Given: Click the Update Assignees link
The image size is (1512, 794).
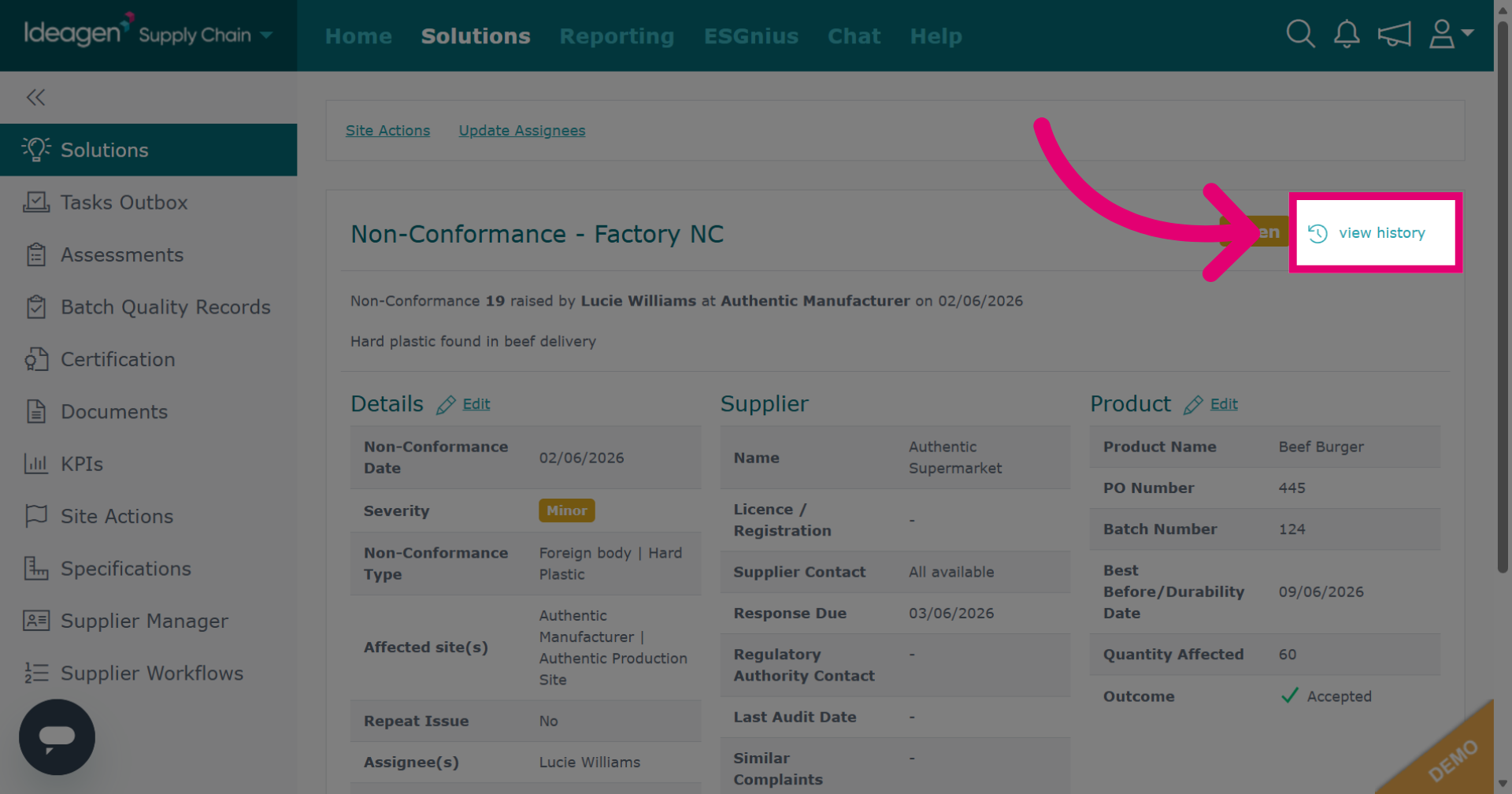Looking at the screenshot, I should pos(522,131).
